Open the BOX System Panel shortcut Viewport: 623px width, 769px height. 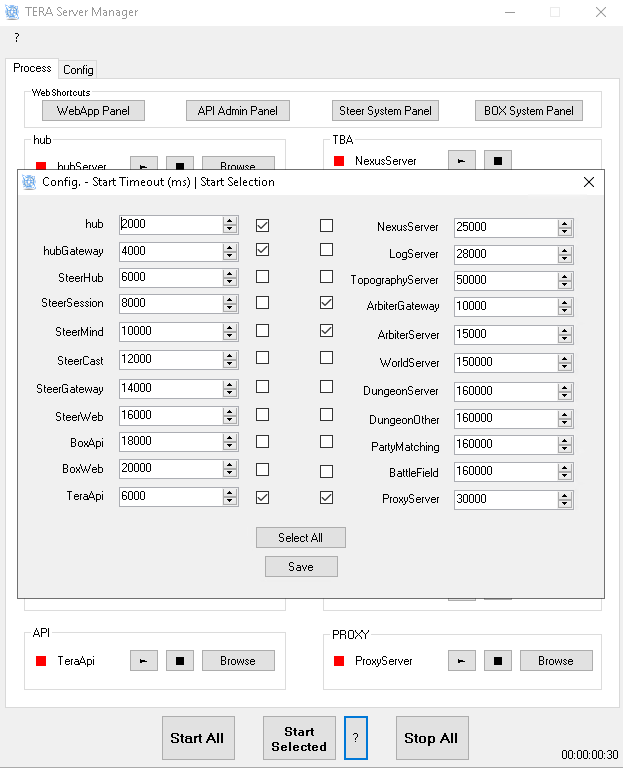click(x=529, y=111)
